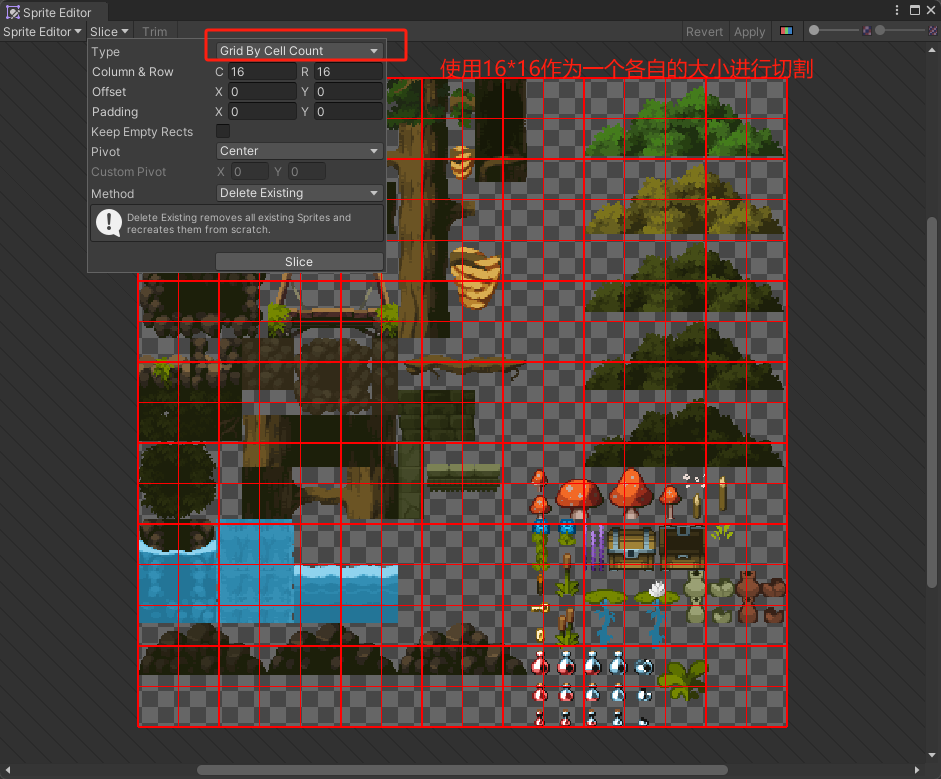The image size is (941, 779).
Task: Click the Apply button
Action: (x=750, y=32)
